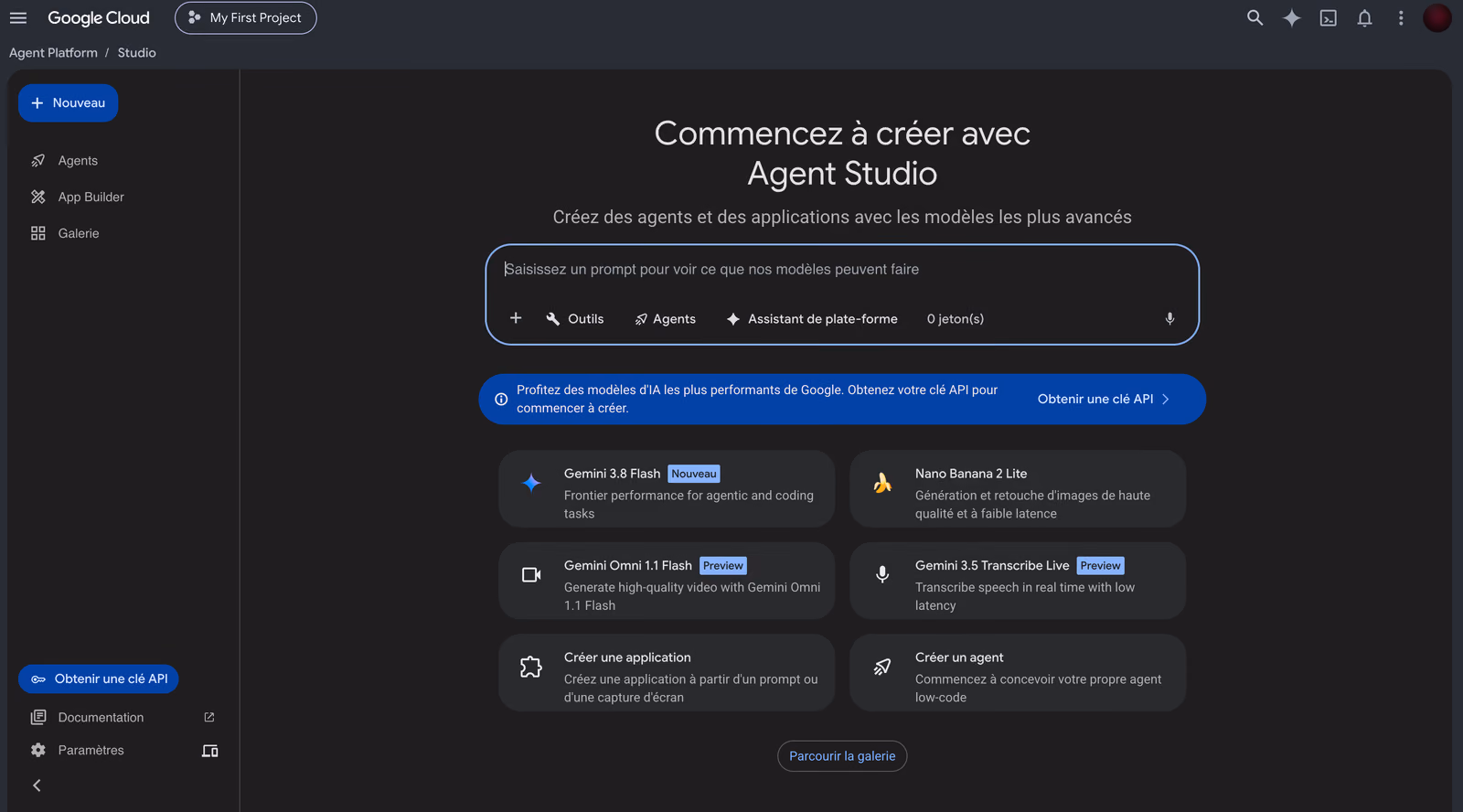Click the banner chevron arrow

(x=1166, y=400)
